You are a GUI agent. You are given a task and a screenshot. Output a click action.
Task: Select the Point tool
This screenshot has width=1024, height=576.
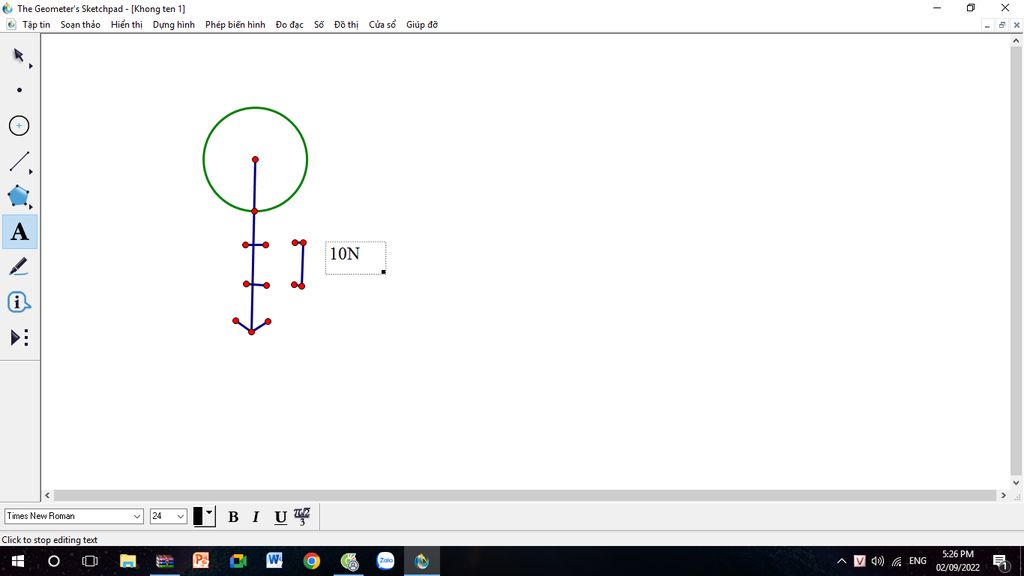[19, 90]
